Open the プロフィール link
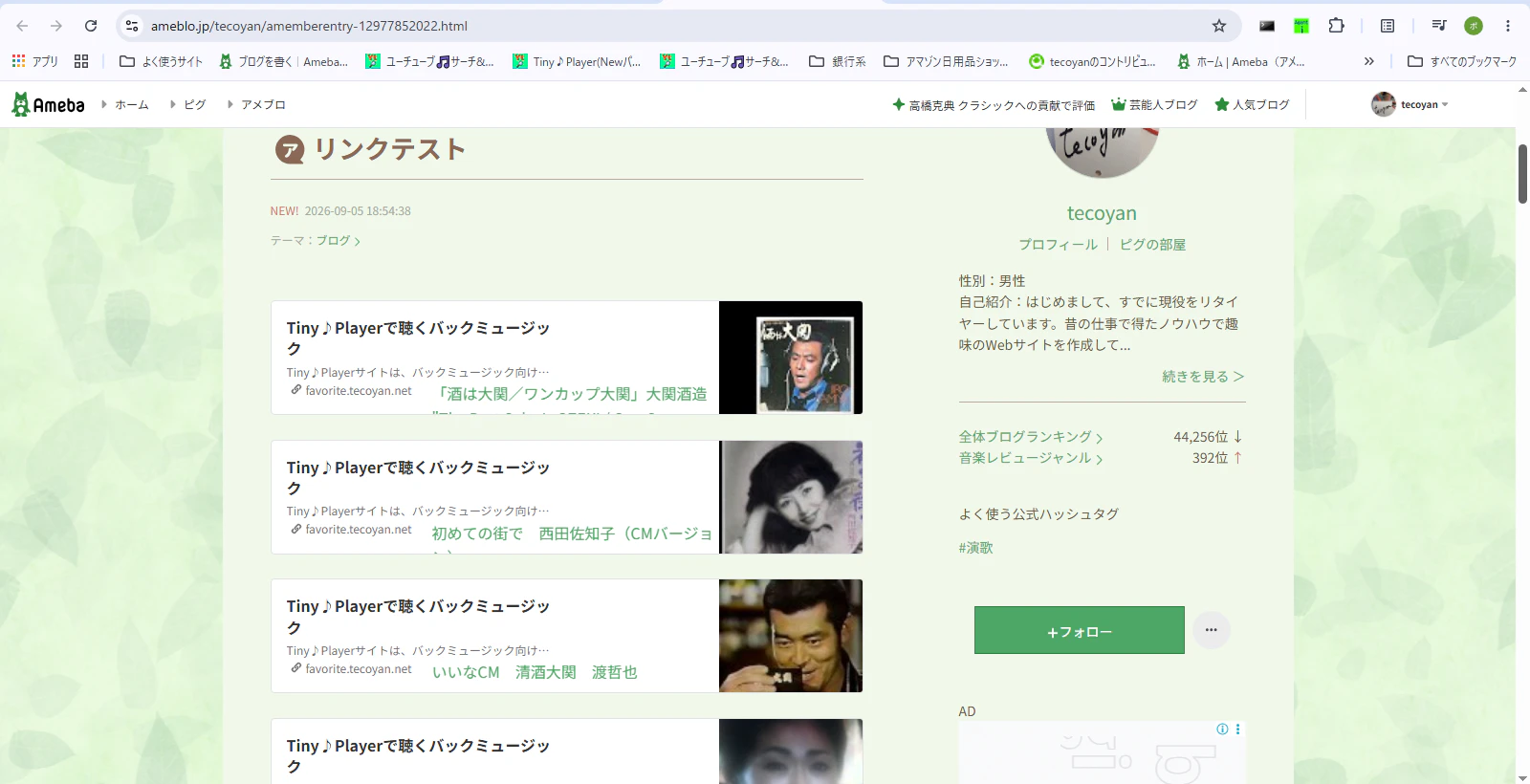Image resolution: width=1530 pixels, height=784 pixels. (x=1058, y=245)
